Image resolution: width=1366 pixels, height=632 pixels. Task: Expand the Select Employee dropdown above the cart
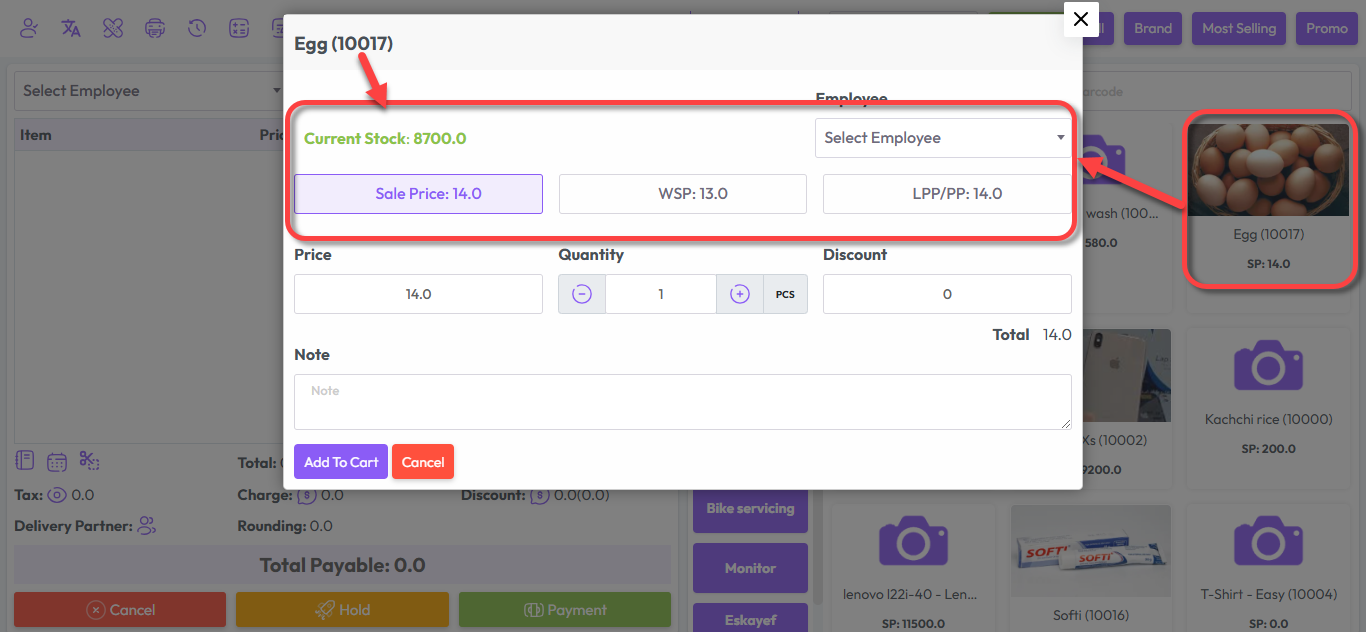[x=150, y=91]
